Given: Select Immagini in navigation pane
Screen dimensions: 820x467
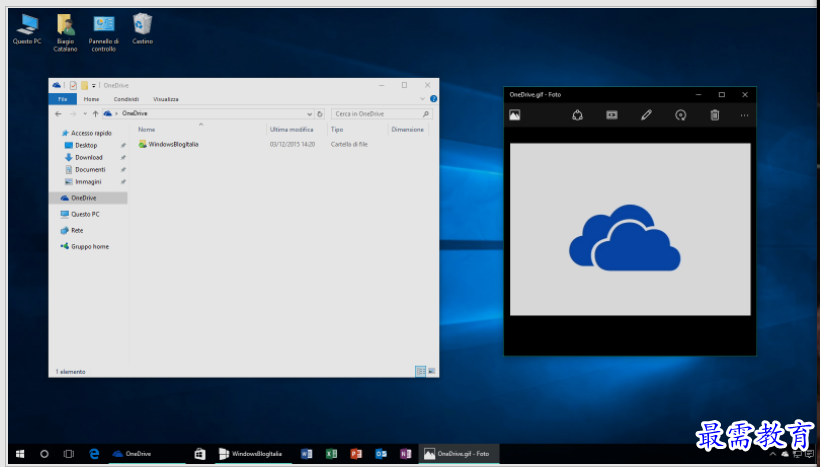Looking at the screenshot, I should 83,182.
